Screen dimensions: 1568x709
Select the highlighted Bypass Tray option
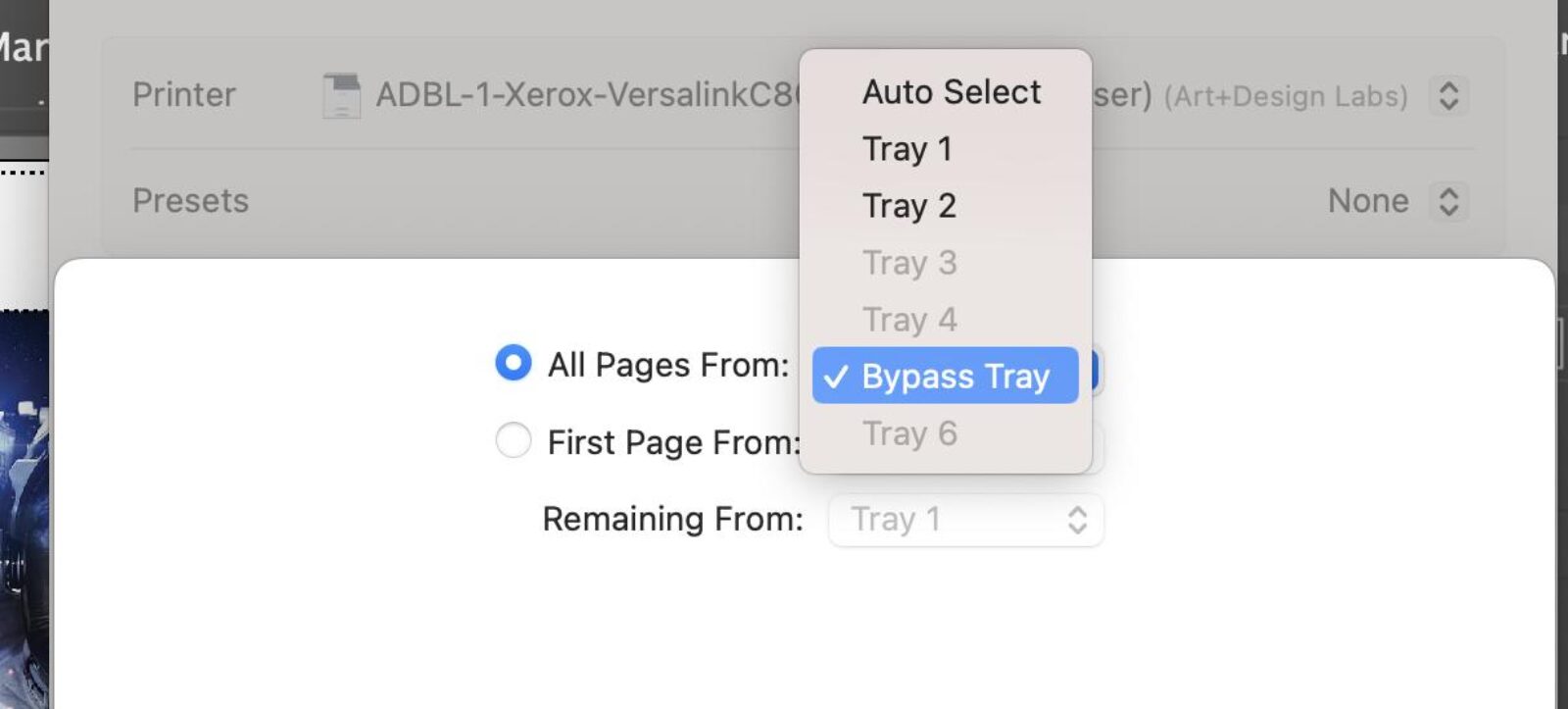(946, 376)
